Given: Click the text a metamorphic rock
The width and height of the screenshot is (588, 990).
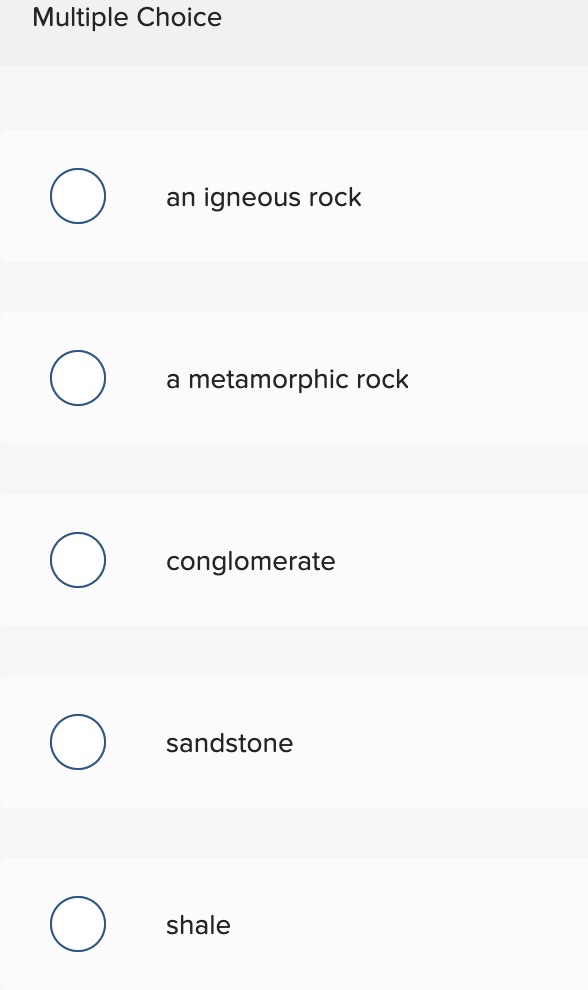Looking at the screenshot, I should pyautogui.click(x=287, y=379).
